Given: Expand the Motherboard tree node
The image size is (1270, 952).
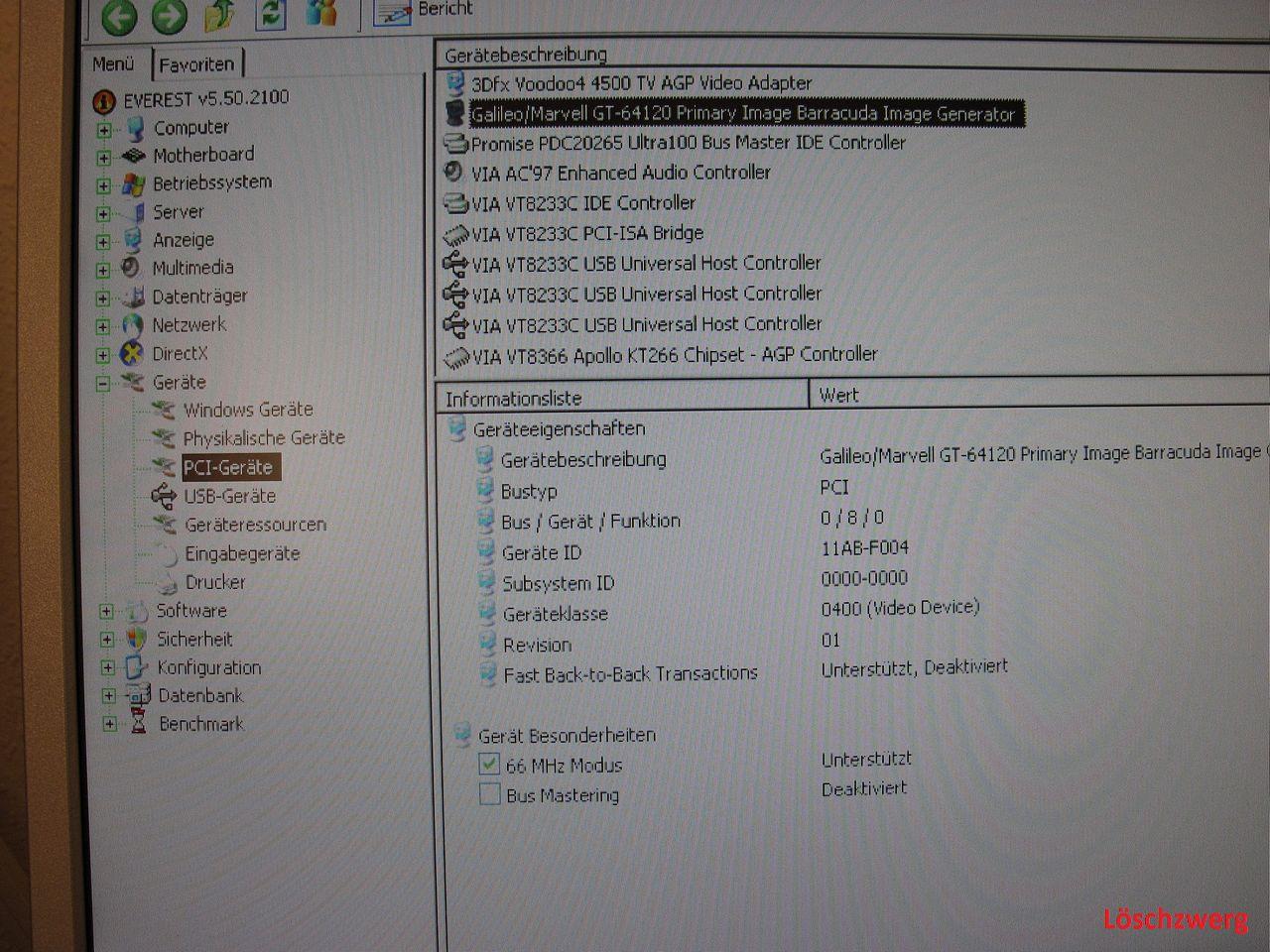Looking at the screenshot, I should click(103, 158).
